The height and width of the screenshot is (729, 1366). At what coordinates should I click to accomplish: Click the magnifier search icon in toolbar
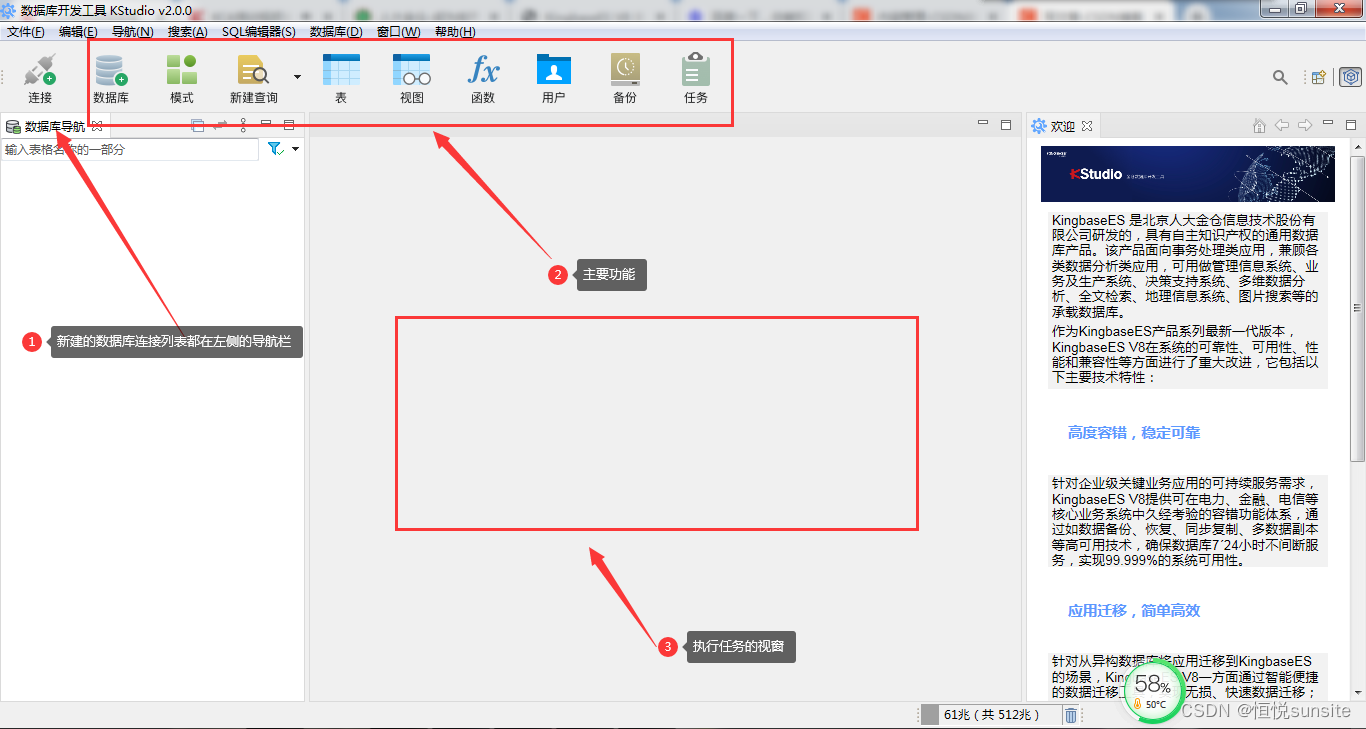[x=1280, y=77]
